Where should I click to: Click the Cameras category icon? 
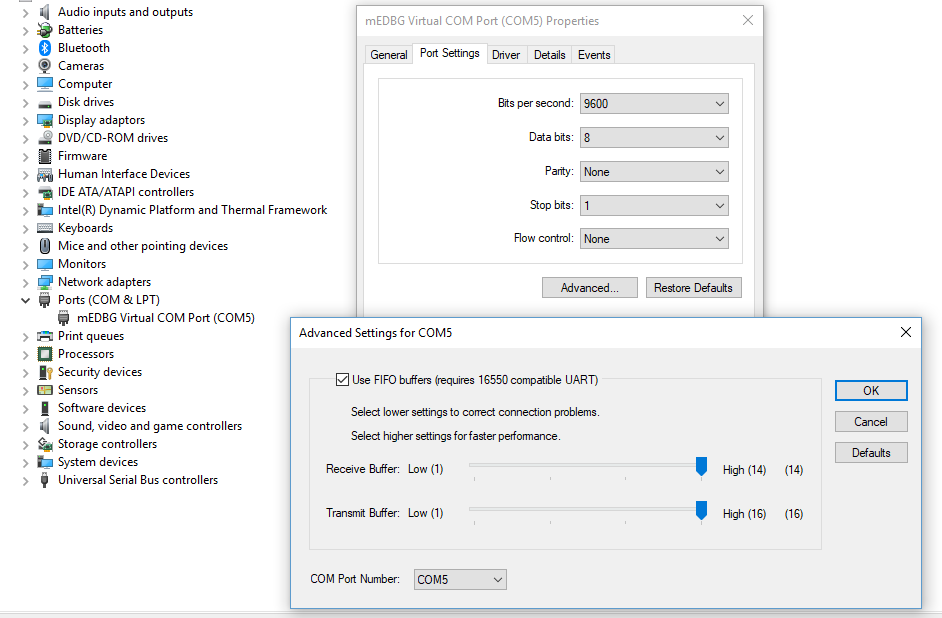click(45, 66)
